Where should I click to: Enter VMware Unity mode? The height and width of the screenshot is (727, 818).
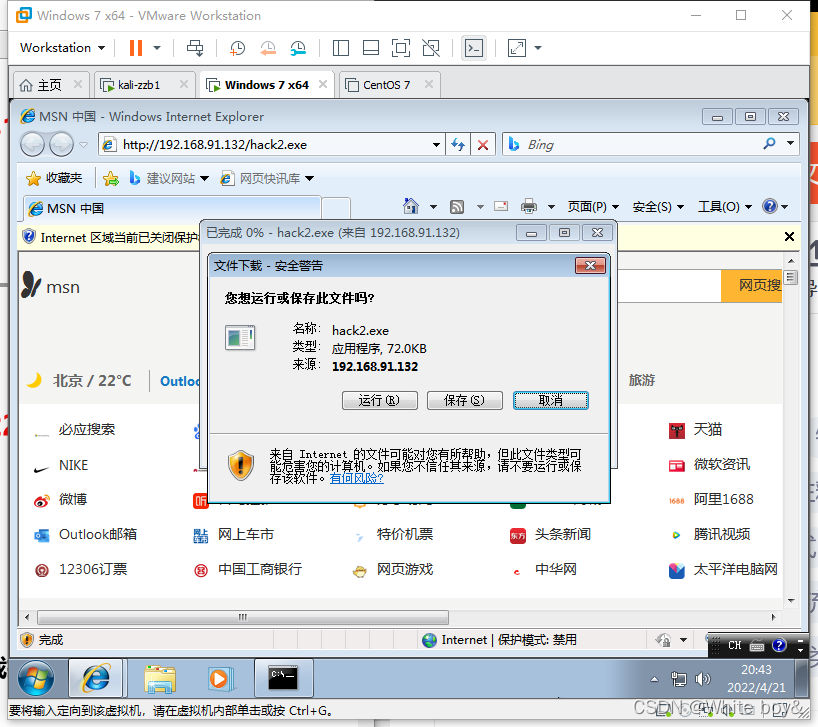click(431, 48)
